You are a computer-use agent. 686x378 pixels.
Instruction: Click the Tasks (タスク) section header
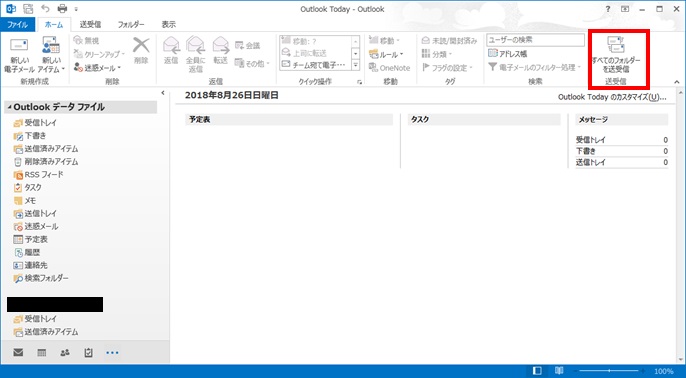coord(484,119)
